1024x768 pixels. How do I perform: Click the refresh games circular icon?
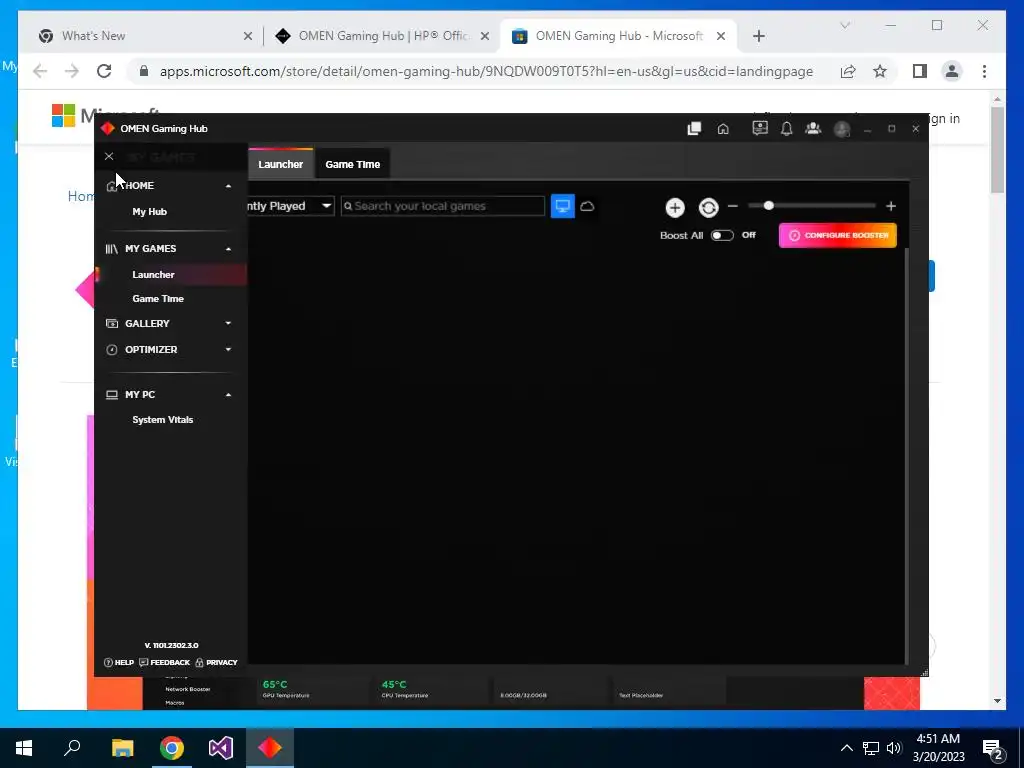708,208
